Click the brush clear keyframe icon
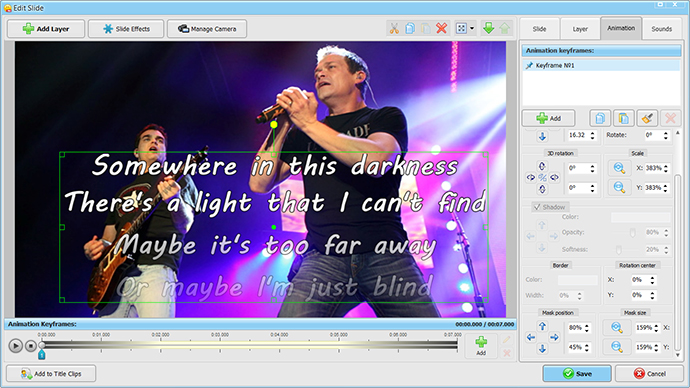690x388 pixels. pyautogui.click(x=647, y=118)
